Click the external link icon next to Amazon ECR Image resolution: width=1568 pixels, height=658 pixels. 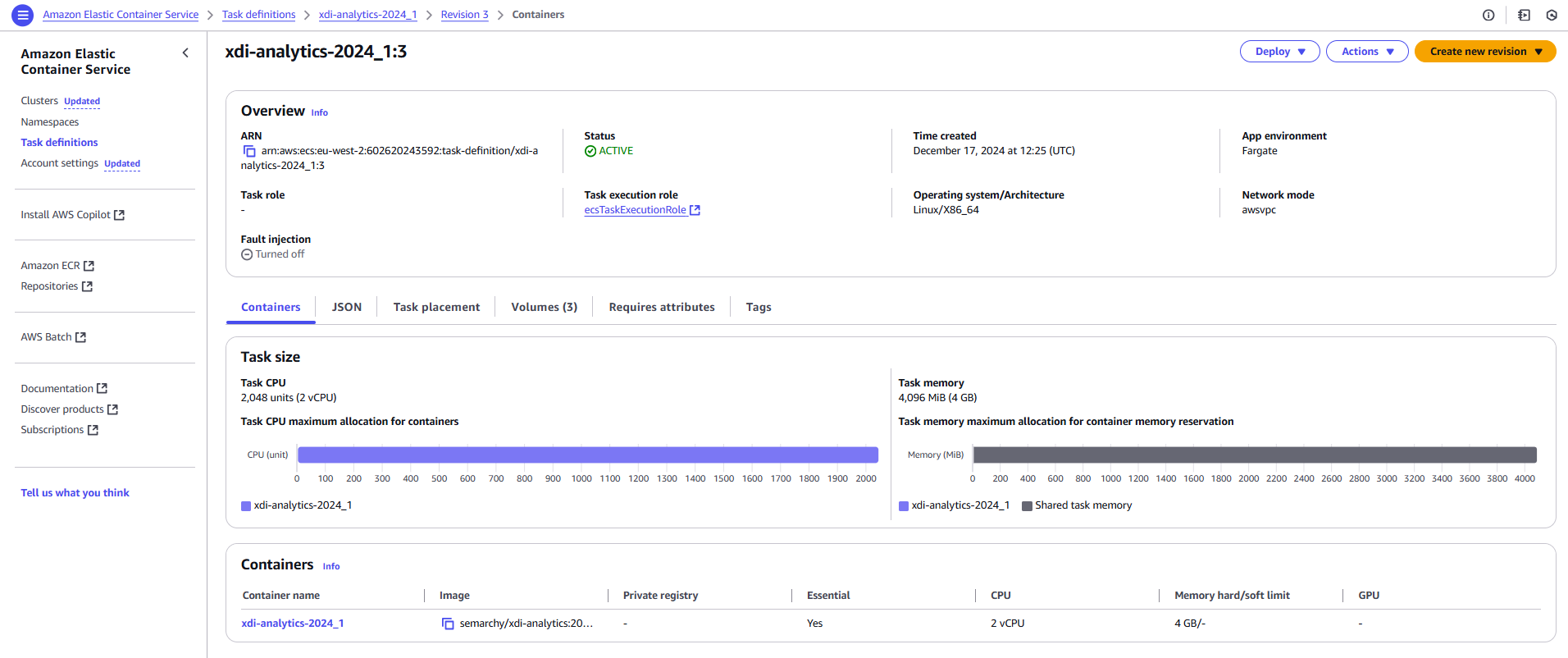pyautogui.click(x=89, y=266)
